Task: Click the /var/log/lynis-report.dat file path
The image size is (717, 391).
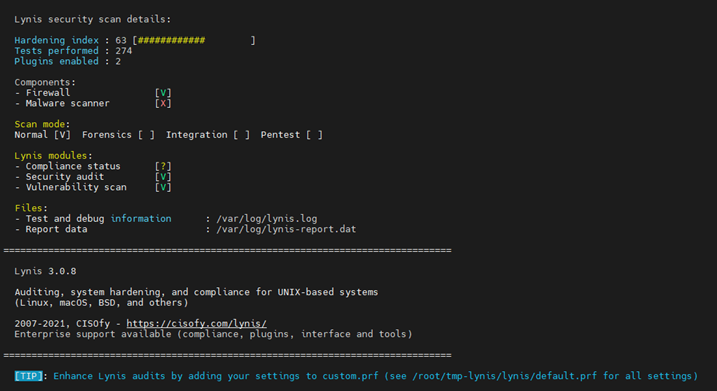Action: point(286,230)
